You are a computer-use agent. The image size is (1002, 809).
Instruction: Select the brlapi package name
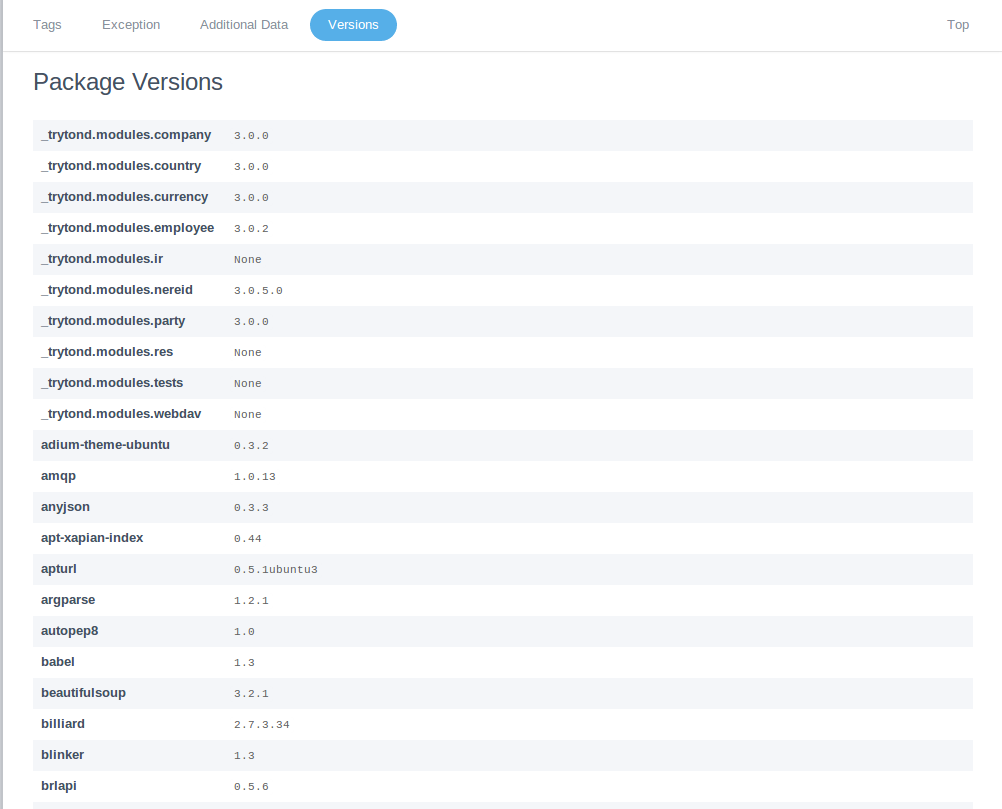[x=59, y=786]
